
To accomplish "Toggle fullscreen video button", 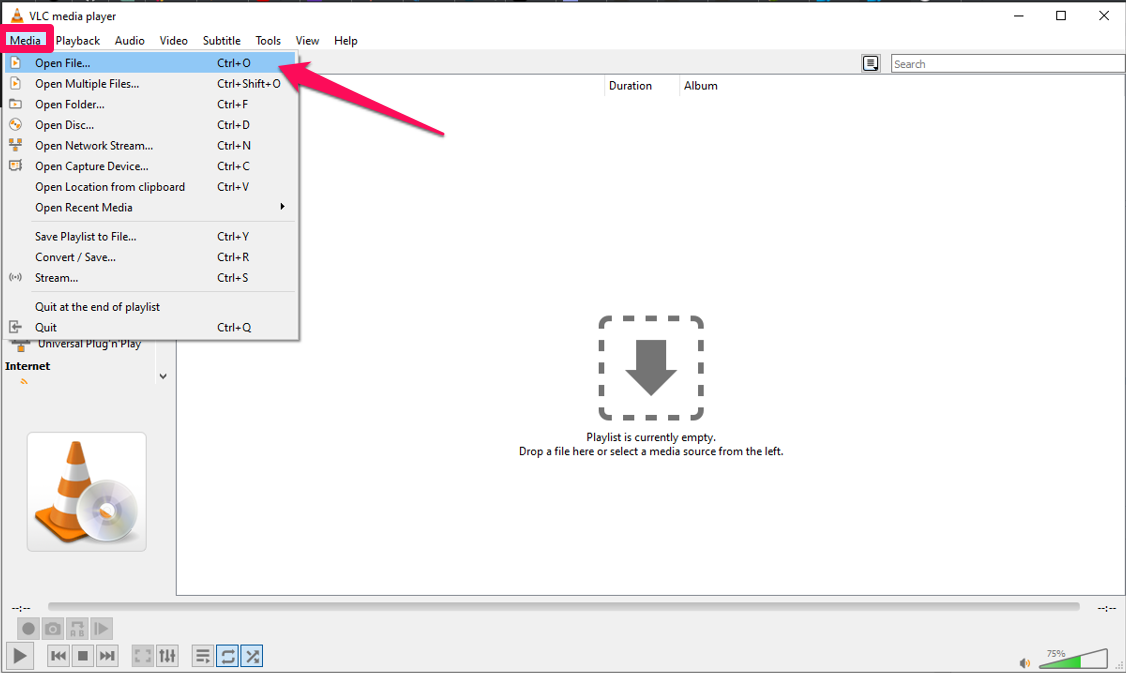I will [x=143, y=656].
